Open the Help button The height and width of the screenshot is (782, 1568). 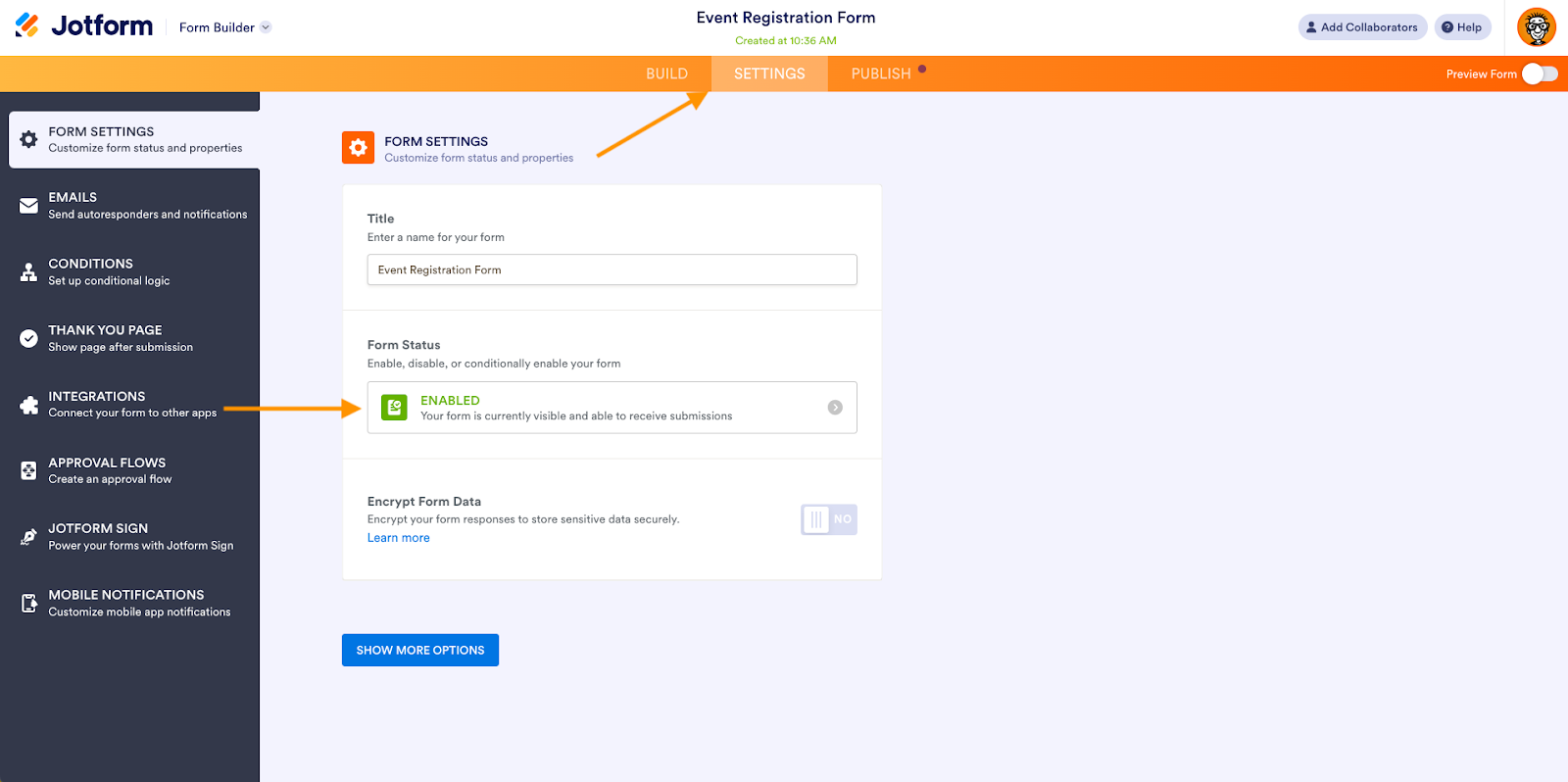tap(1462, 27)
